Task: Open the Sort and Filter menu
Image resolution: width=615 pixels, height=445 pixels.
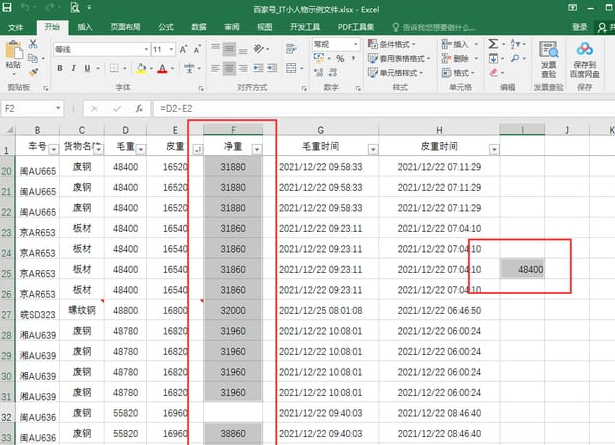Action: [x=515, y=44]
